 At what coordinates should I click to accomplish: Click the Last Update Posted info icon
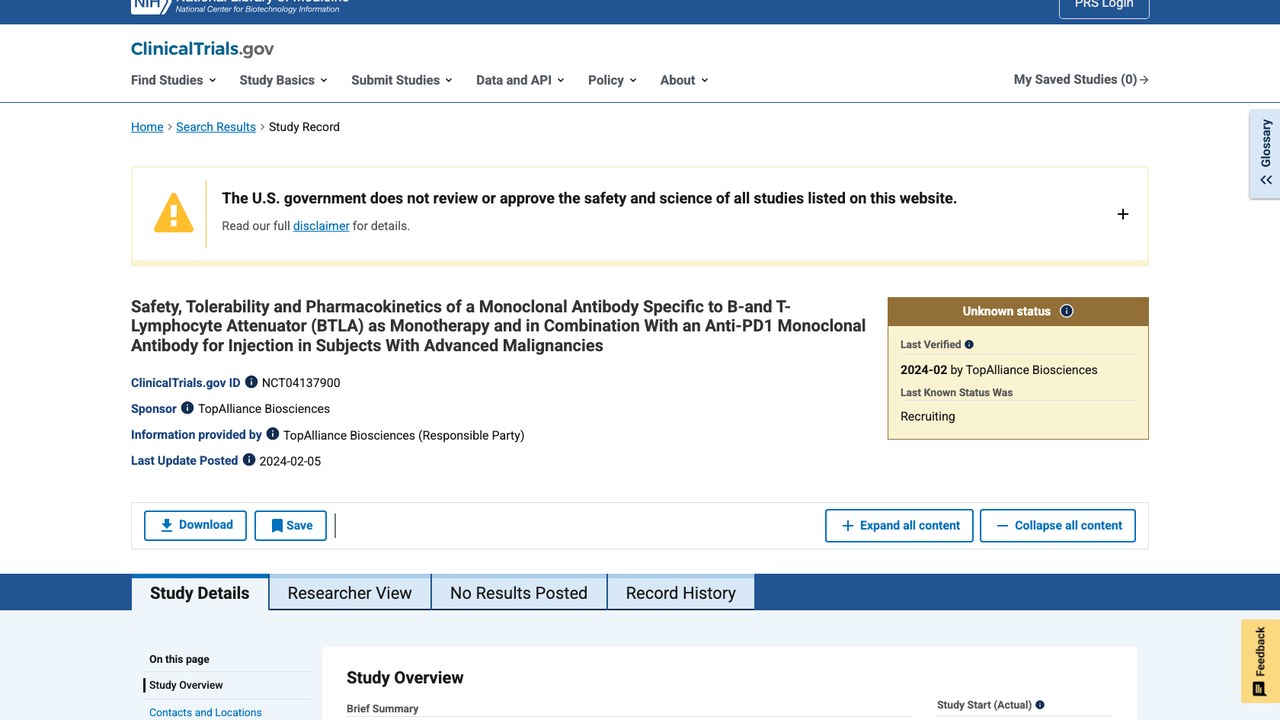point(249,460)
